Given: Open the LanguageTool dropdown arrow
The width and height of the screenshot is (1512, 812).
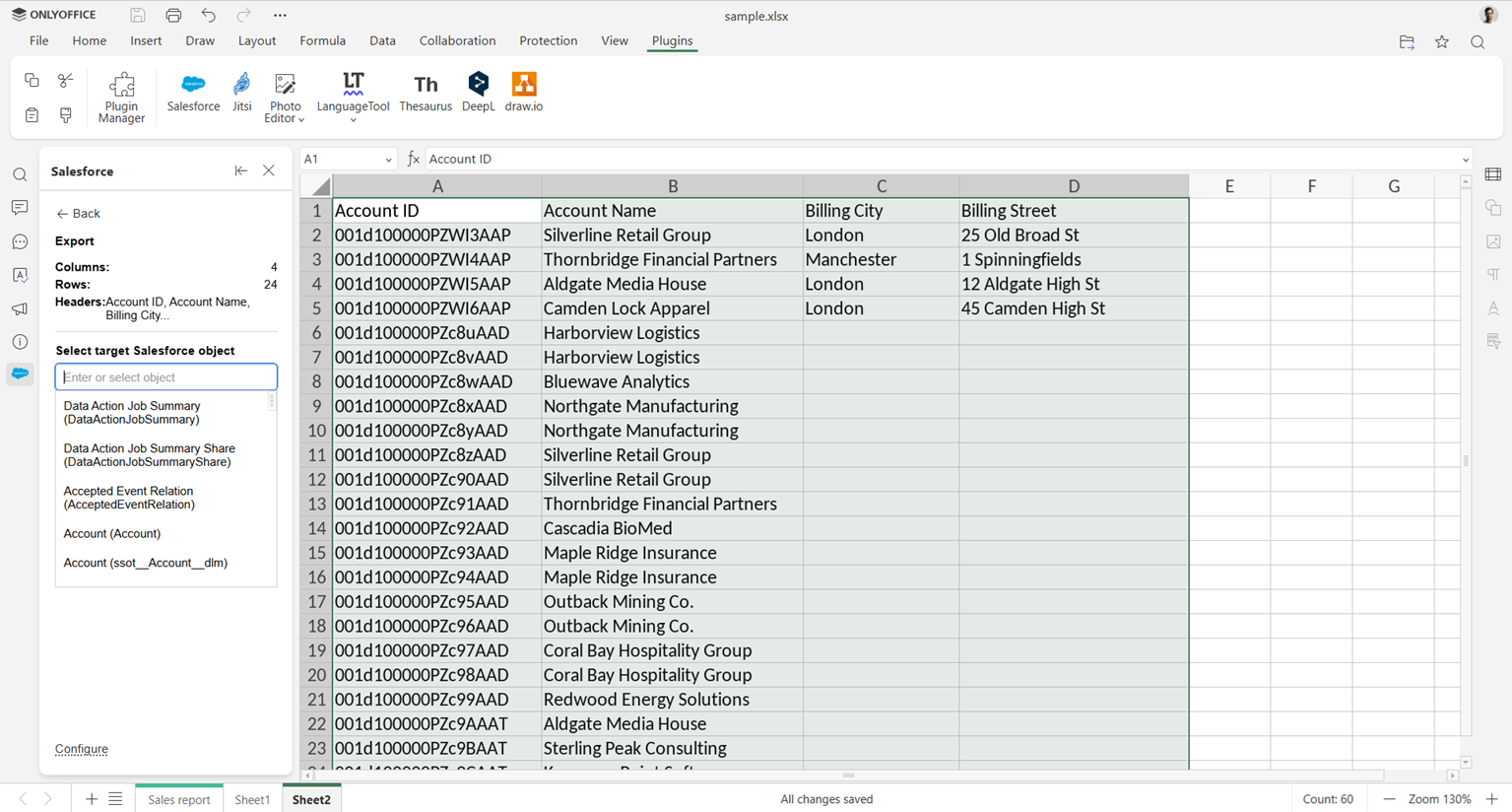Looking at the screenshot, I should tap(353, 120).
